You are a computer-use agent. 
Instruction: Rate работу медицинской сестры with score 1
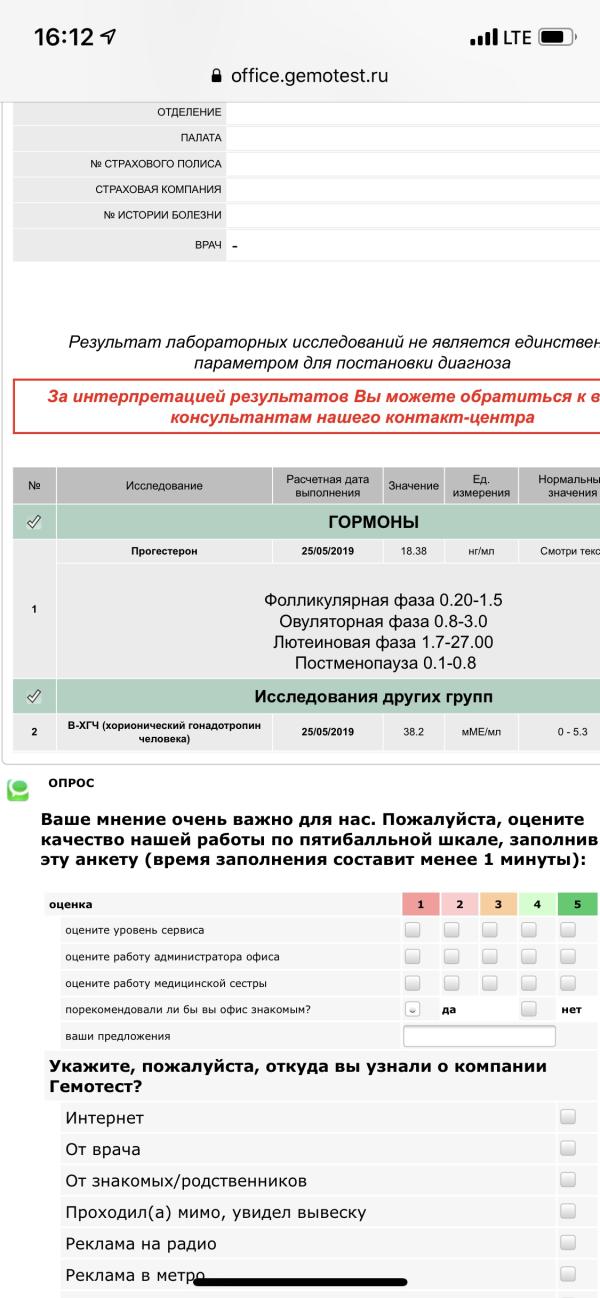(x=412, y=982)
